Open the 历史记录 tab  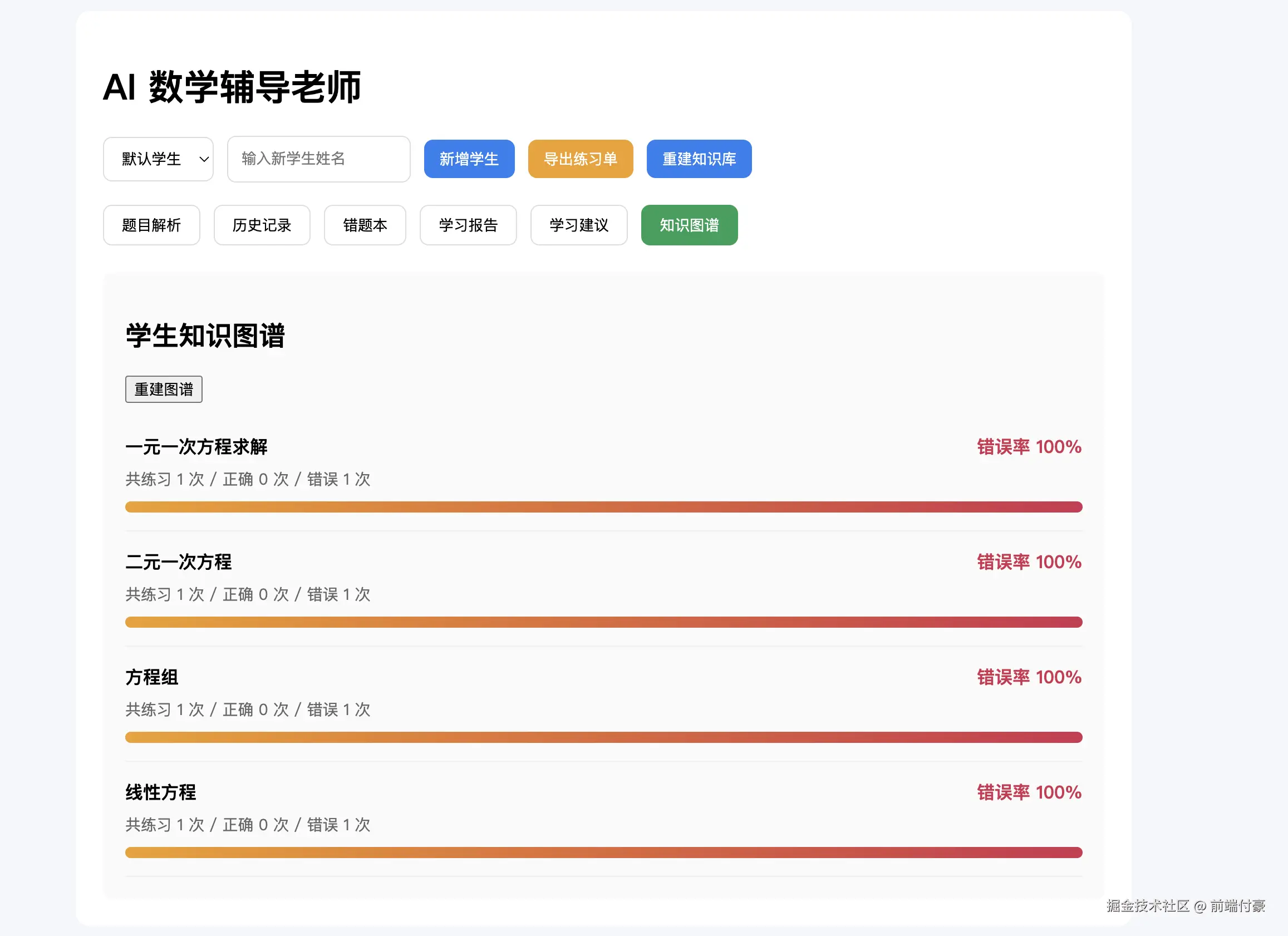[261, 225]
